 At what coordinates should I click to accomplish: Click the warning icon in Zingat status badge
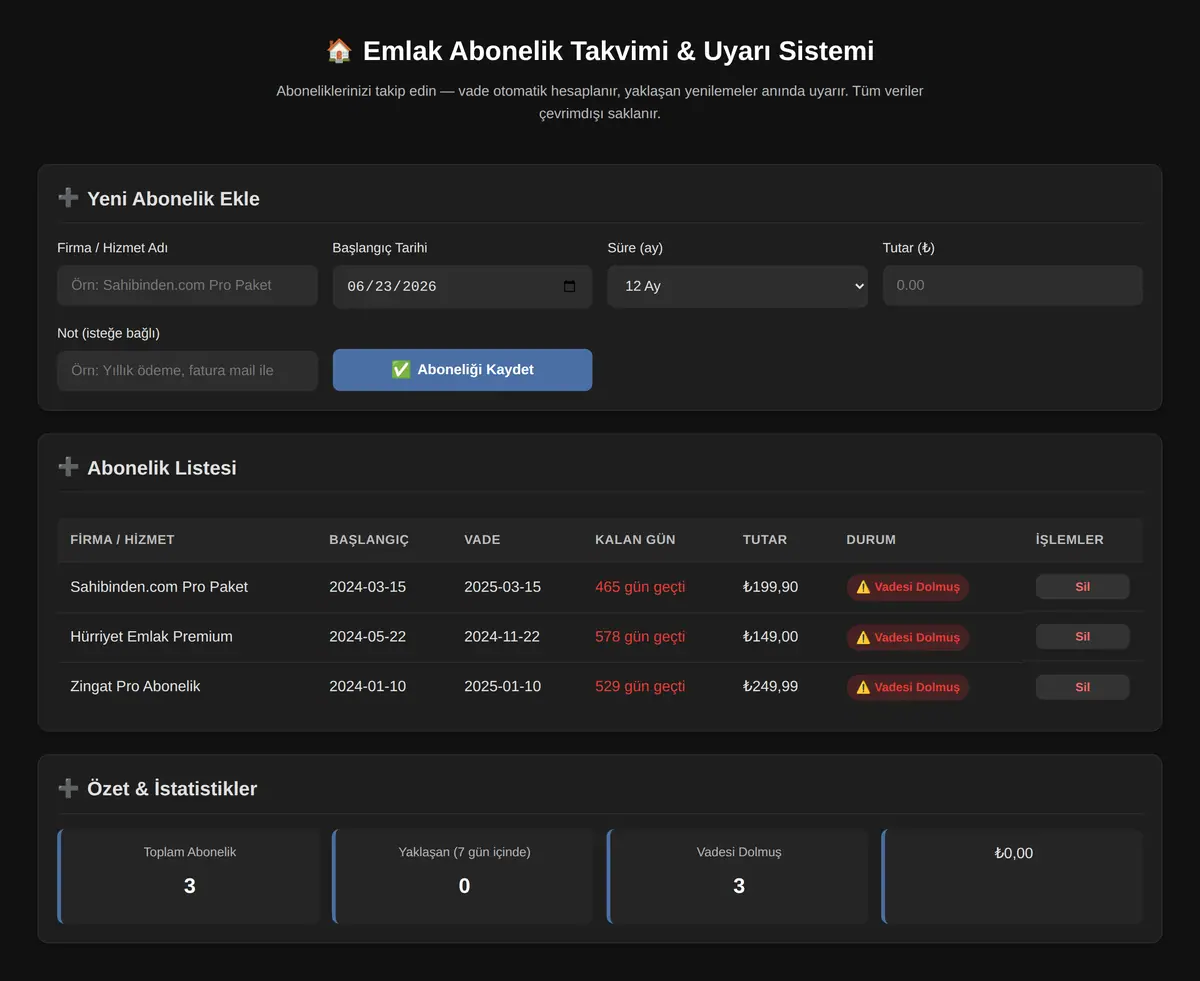[x=863, y=687]
